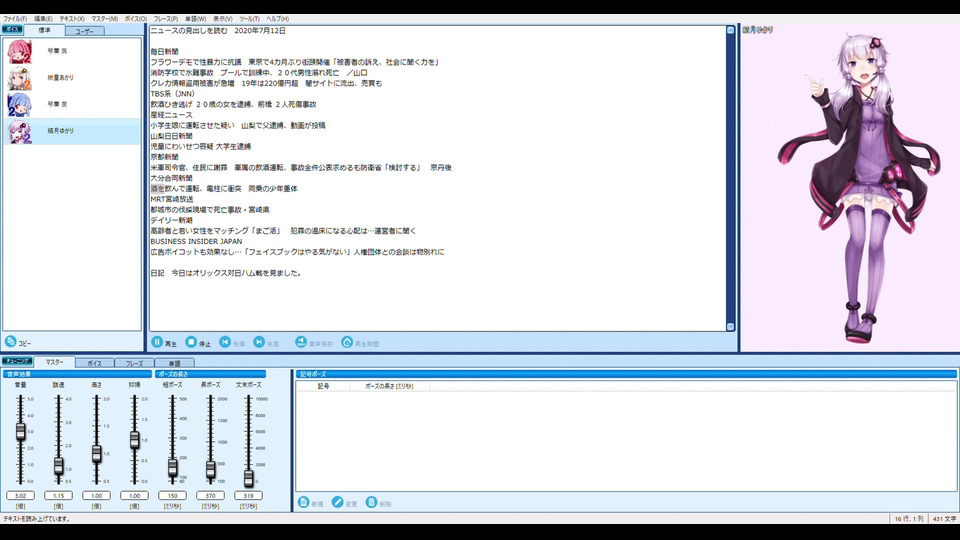Click the heading line with '2020年7月12日'
960x540 pixels.
coord(219,31)
